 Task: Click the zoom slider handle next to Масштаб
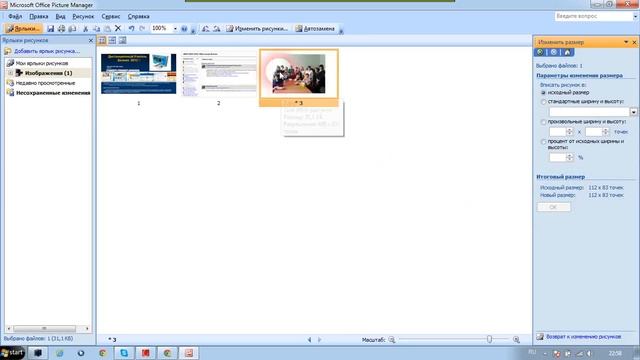pyautogui.click(x=489, y=339)
